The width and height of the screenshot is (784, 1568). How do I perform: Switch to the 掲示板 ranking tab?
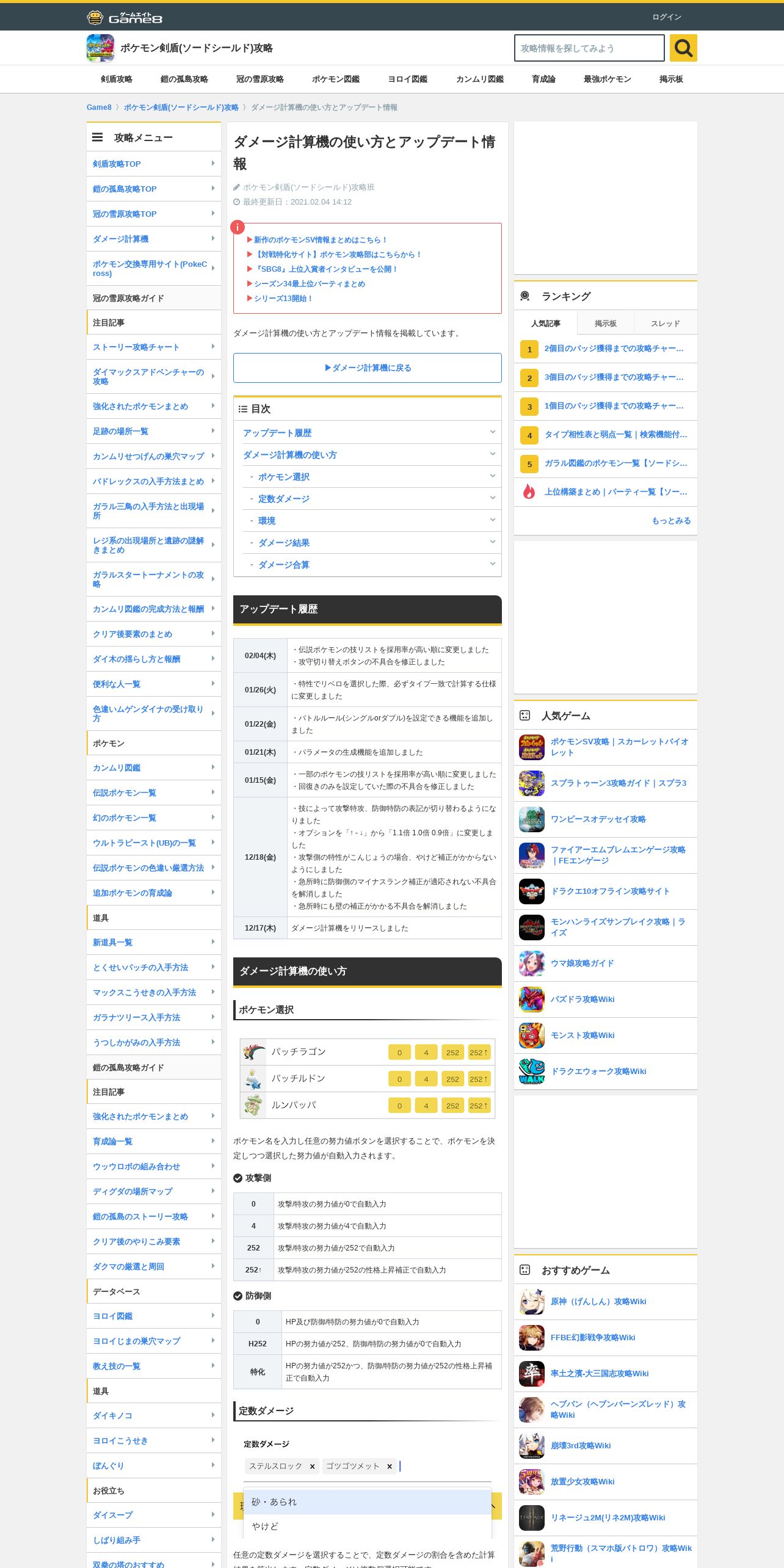click(x=606, y=323)
